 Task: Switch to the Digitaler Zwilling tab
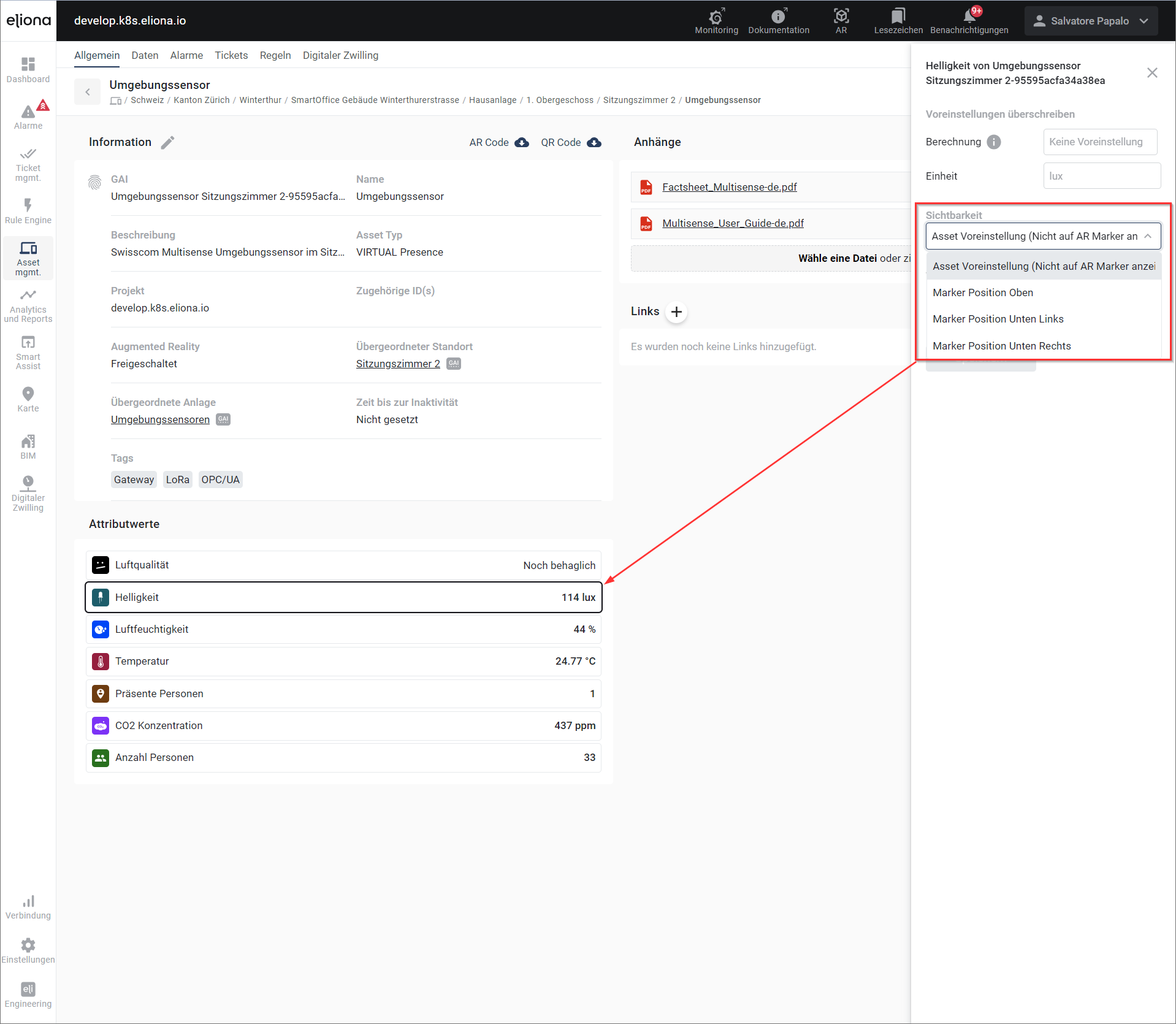[x=340, y=55]
